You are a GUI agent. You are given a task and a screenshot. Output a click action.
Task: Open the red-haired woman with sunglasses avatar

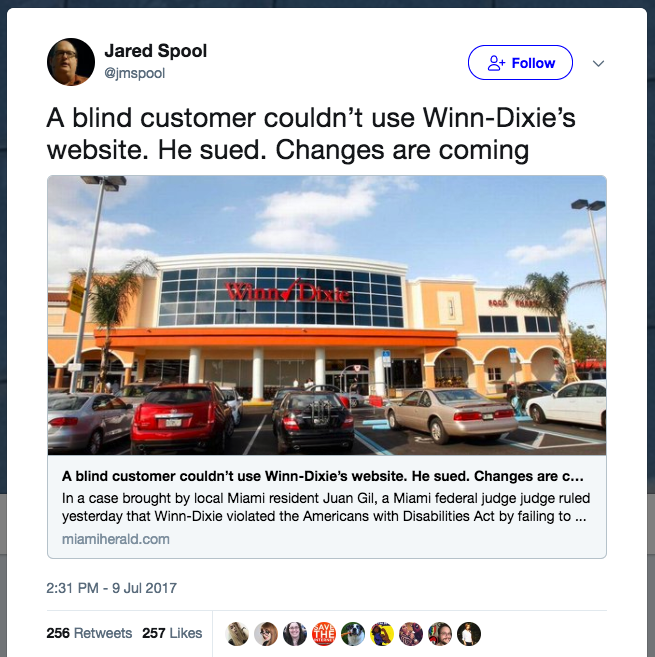266,634
